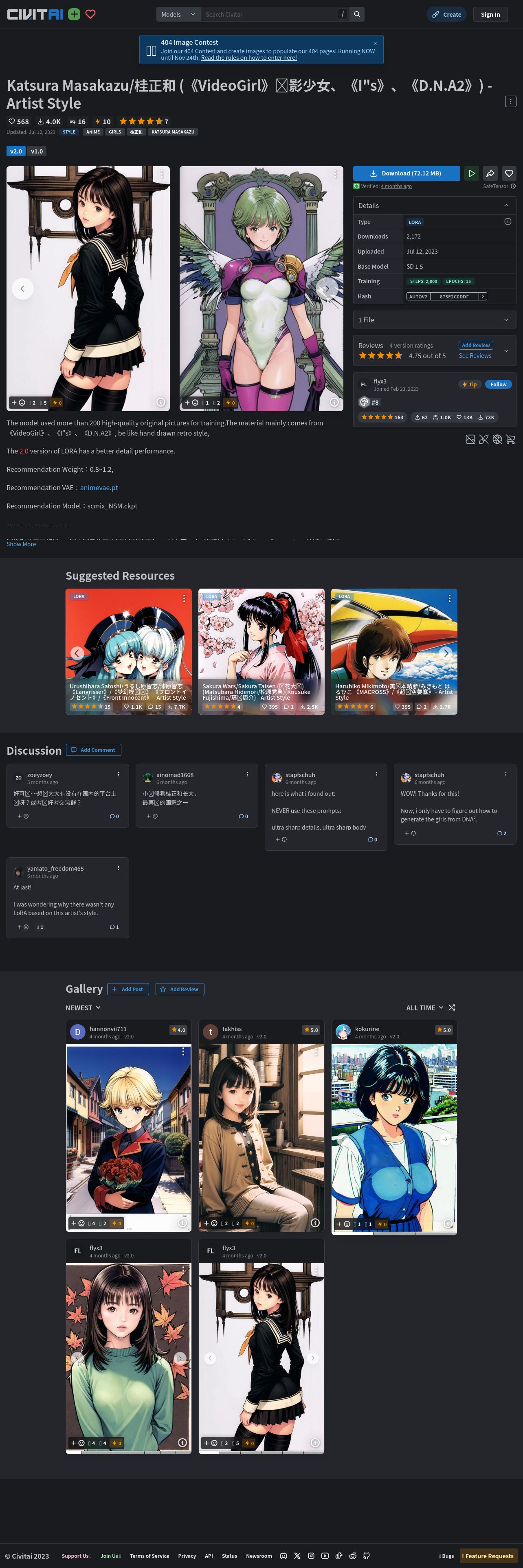Click the Create button
The height and width of the screenshot is (1568, 523).
[447, 14]
